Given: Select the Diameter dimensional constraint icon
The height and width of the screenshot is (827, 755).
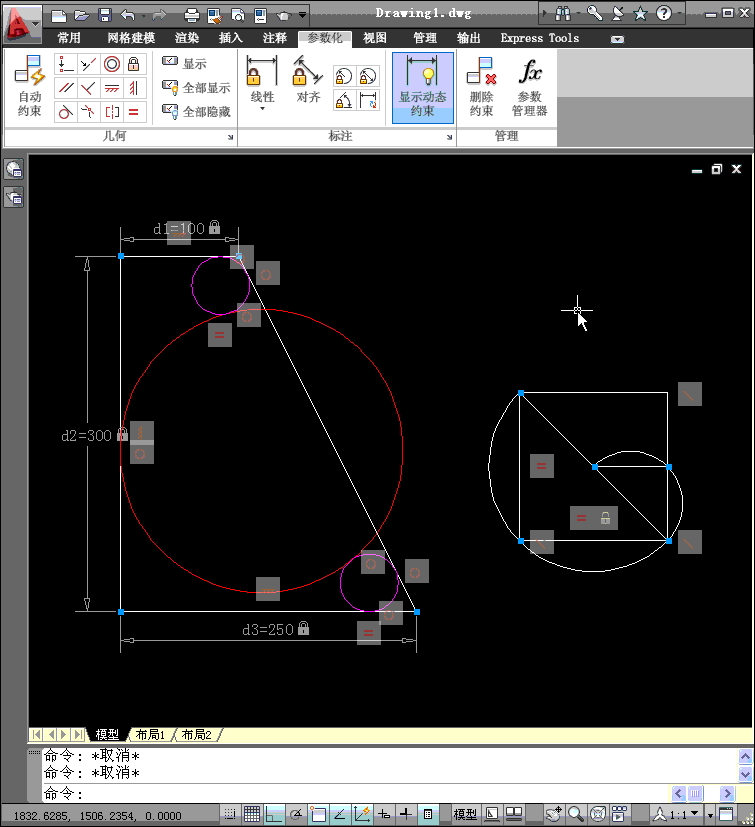Looking at the screenshot, I should (x=368, y=76).
